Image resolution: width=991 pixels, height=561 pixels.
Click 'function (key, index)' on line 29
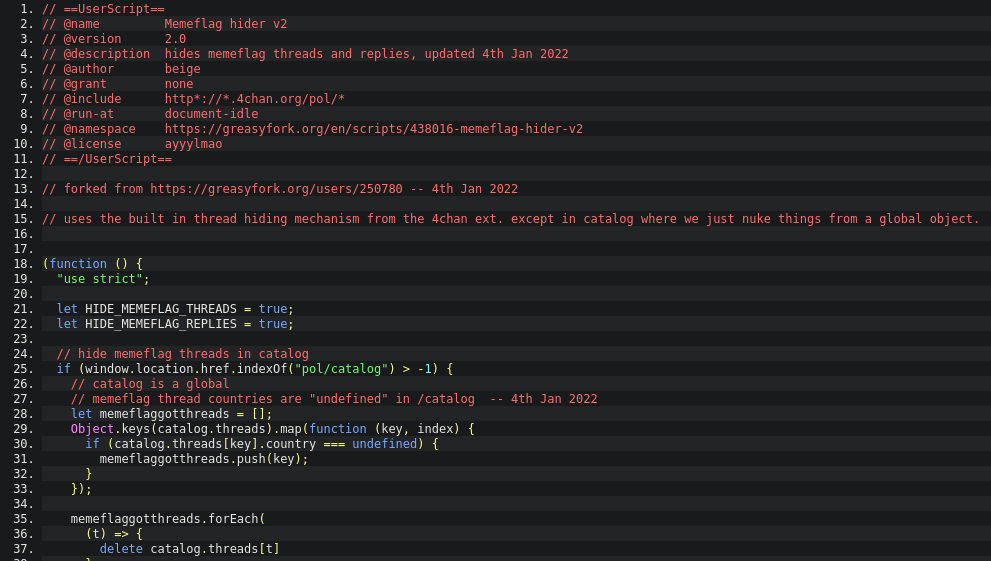385,429
